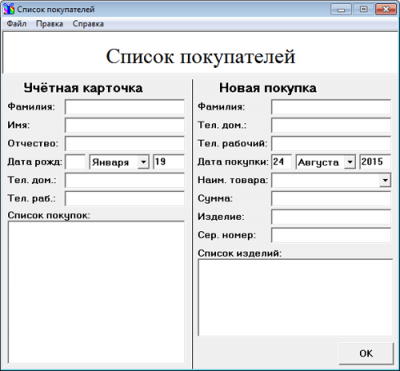Click the birth year field showing 19
400x371 pixels.
(169, 162)
